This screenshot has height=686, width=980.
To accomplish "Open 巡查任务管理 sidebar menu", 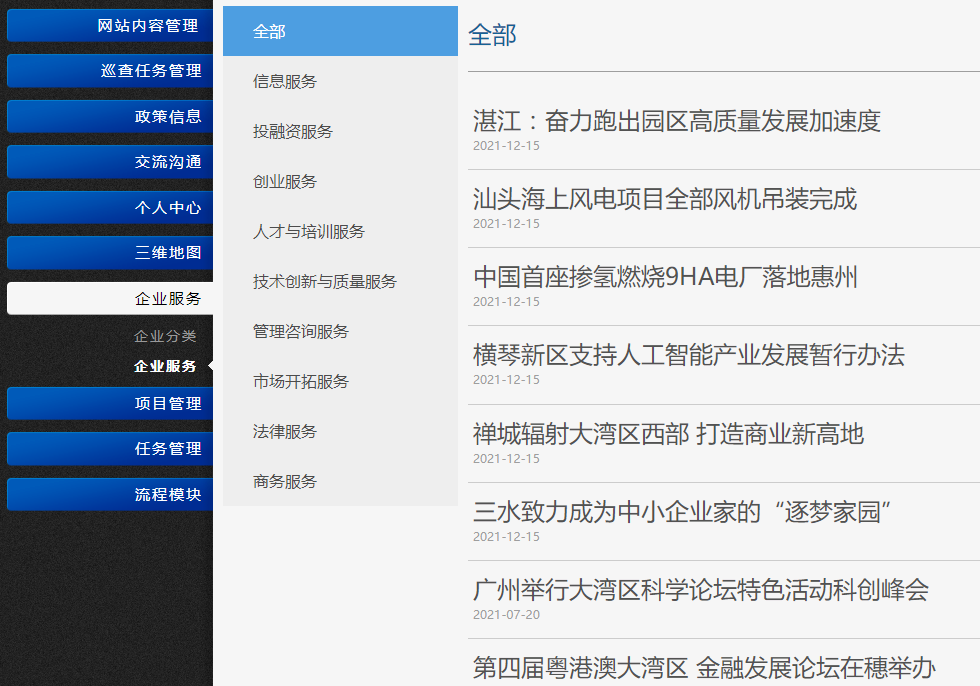I will pos(110,71).
